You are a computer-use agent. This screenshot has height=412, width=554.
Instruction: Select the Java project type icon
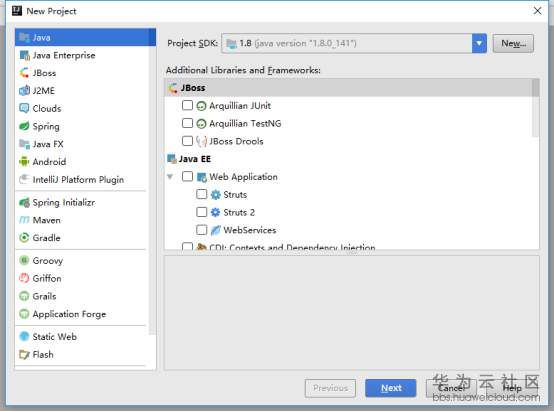tap(24, 37)
